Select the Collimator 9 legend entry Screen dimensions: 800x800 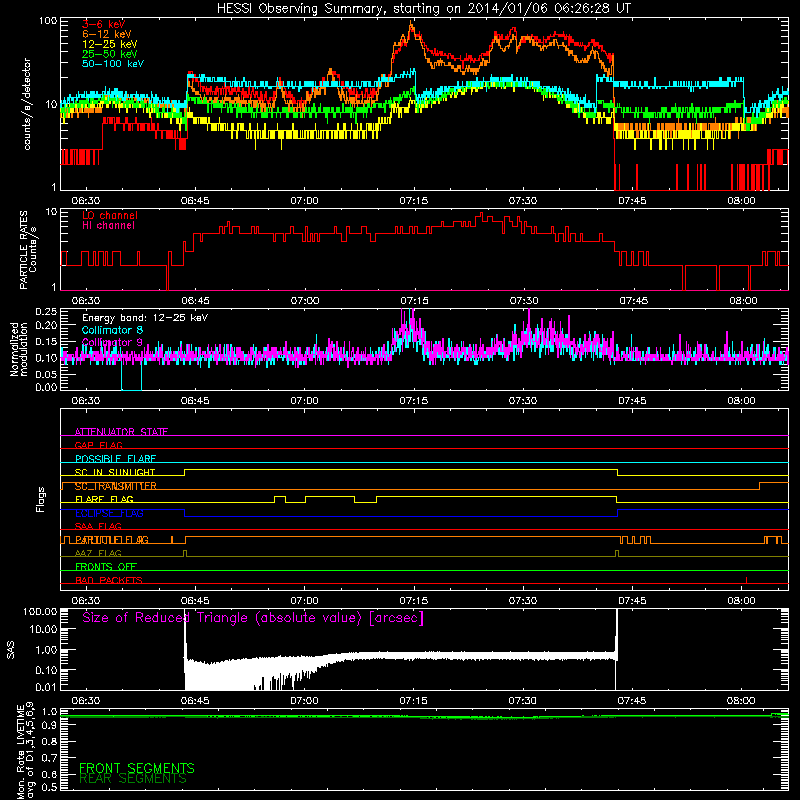click(112, 342)
